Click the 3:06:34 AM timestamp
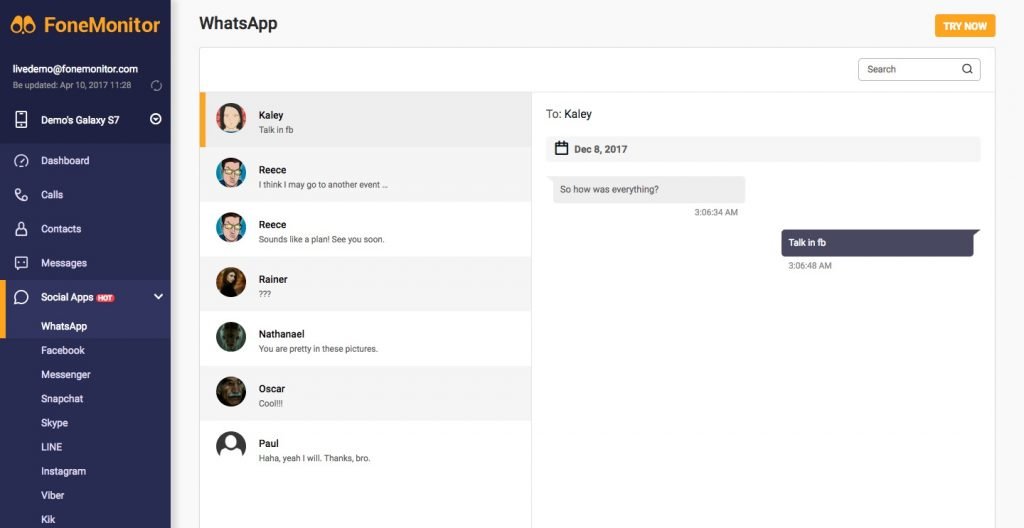 click(716, 212)
